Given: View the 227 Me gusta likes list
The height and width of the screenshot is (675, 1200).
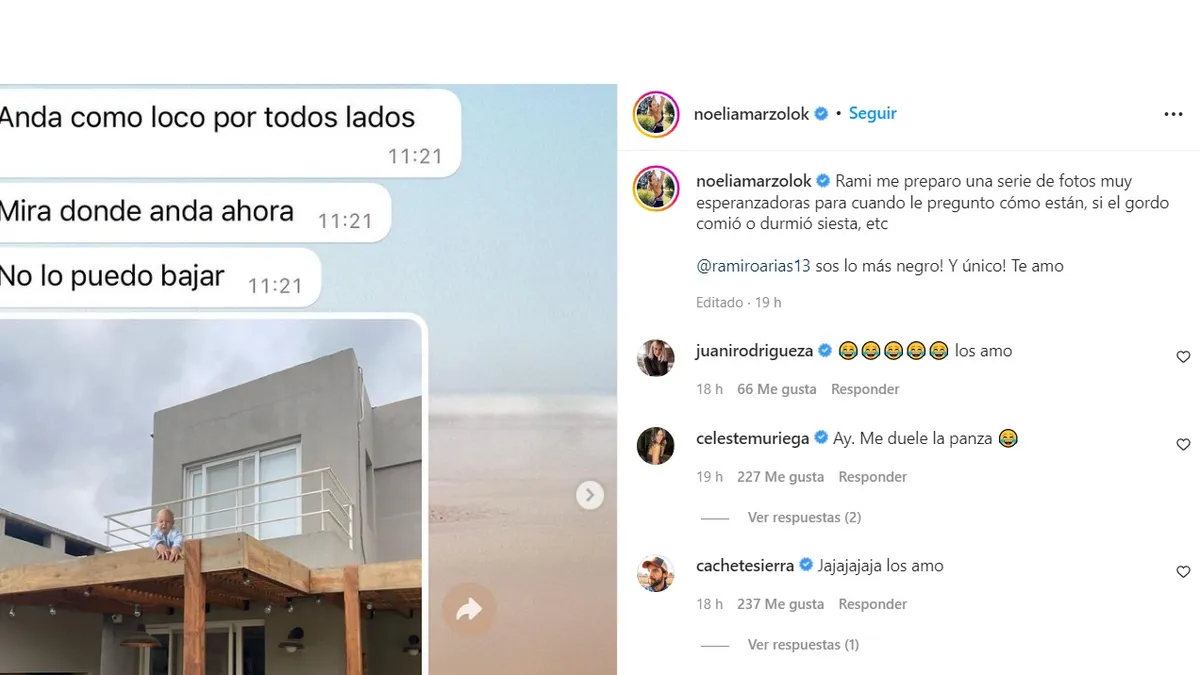Looking at the screenshot, I should (780, 477).
